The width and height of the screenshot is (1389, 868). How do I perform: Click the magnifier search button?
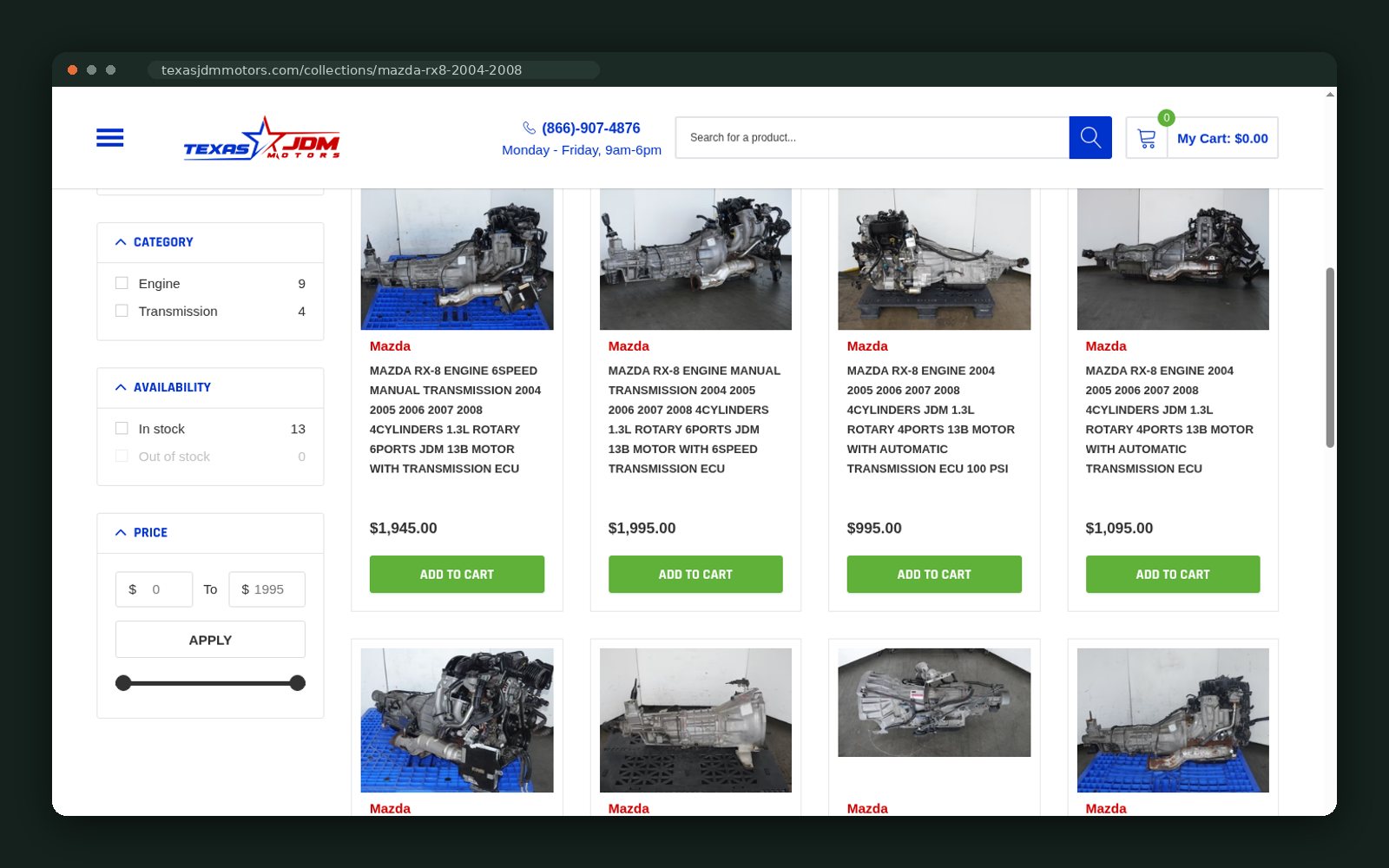tap(1090, 137)
